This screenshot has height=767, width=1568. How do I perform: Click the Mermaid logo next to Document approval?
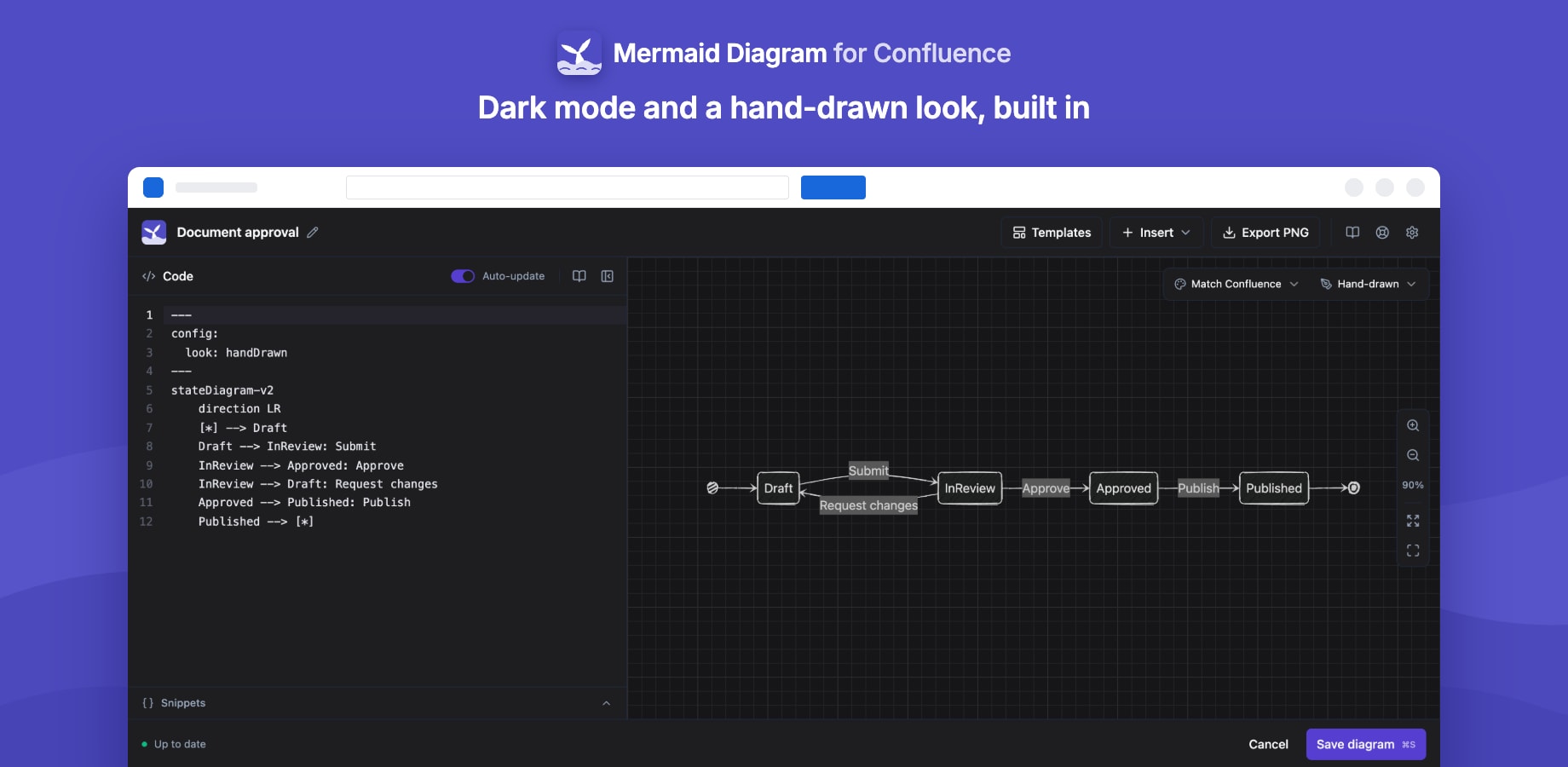(x=154, y=233)
